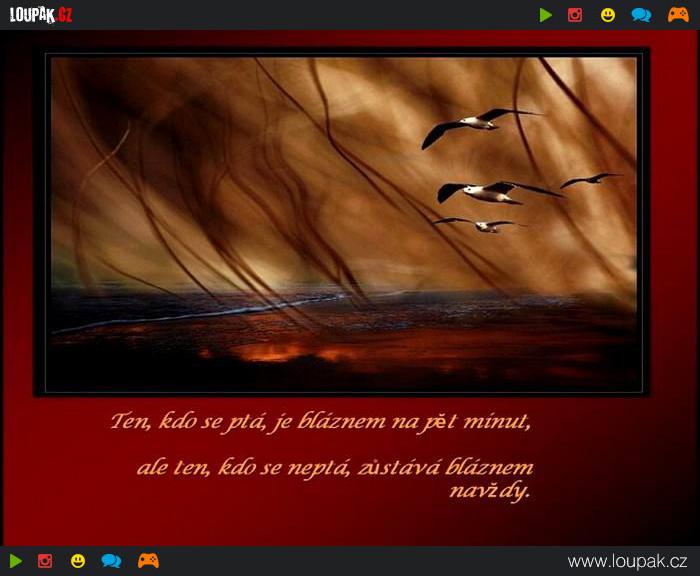
Task: Click the top seagull with spread wings
Action: pos(480,125)
